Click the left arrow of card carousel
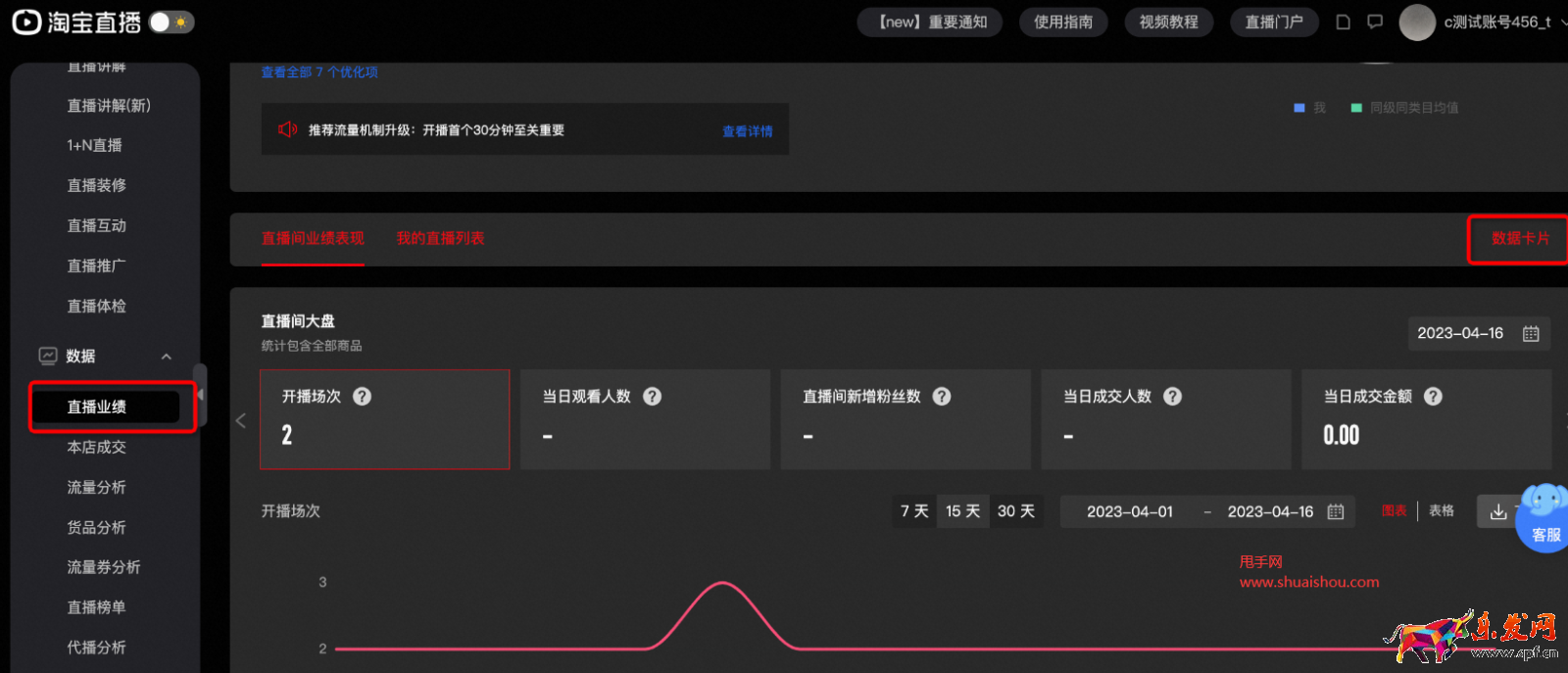Viewport: 1568px width, 673px height. coord(241,420)
